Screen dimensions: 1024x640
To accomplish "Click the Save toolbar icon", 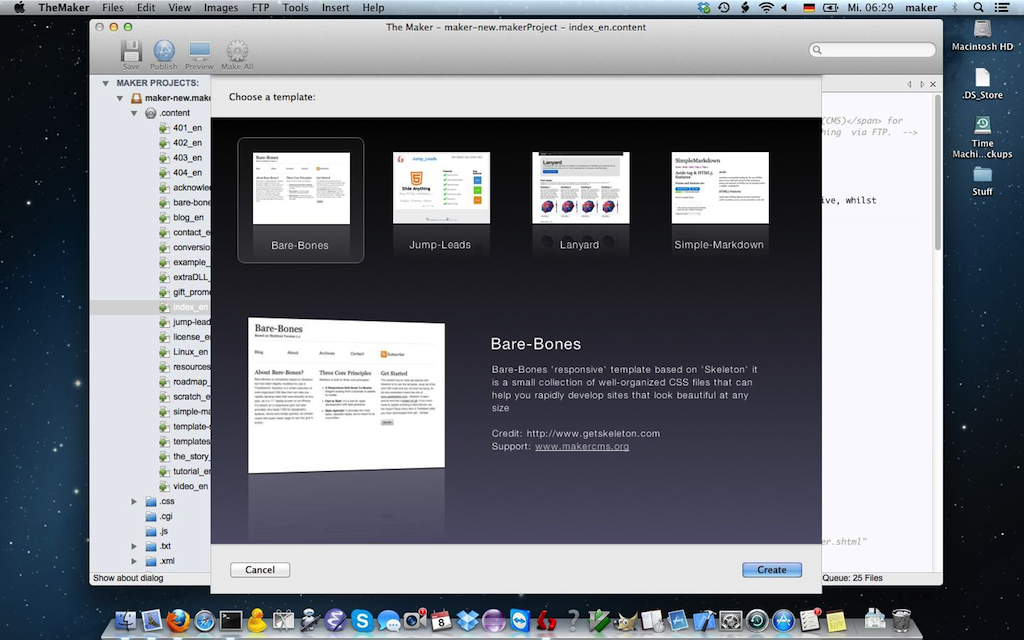I will pyautogui.click(x=131, y=53).
